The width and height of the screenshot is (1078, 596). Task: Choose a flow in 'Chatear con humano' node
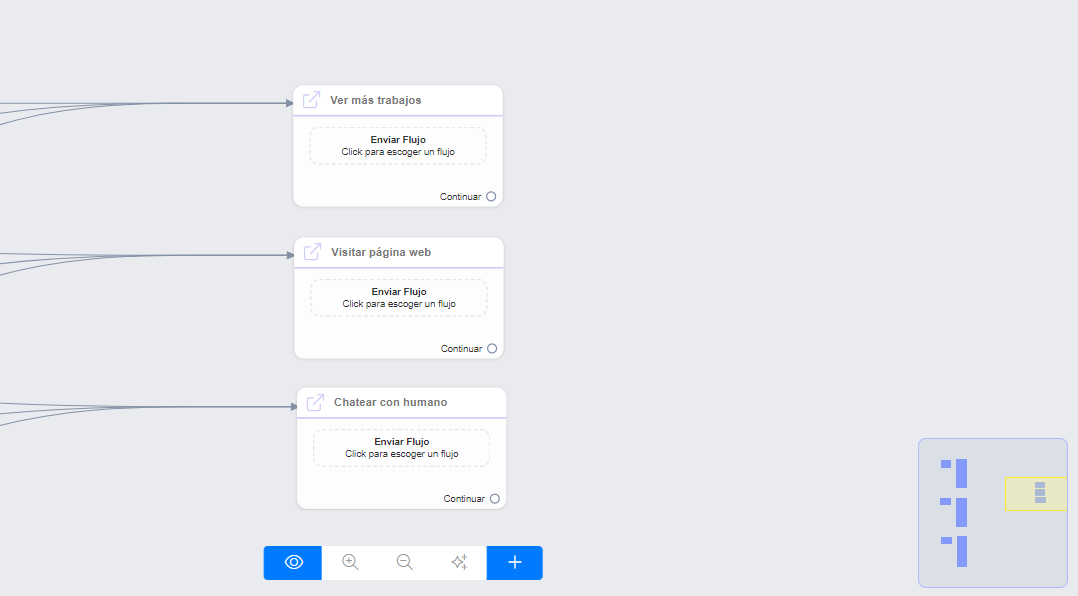point(402,448)
